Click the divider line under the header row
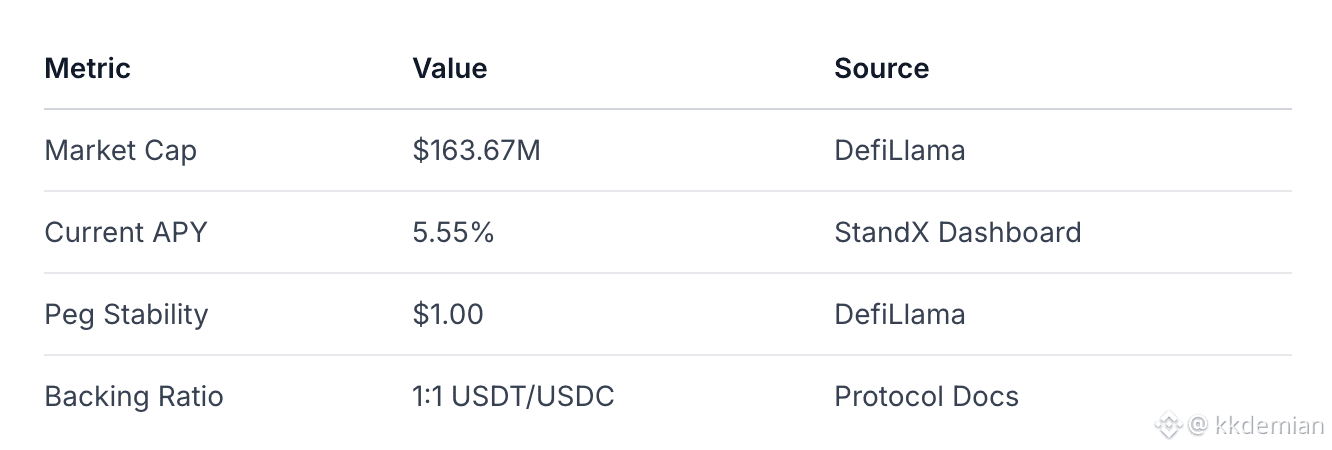Screen dimensions: 1332x450 [x=667, y=109]
